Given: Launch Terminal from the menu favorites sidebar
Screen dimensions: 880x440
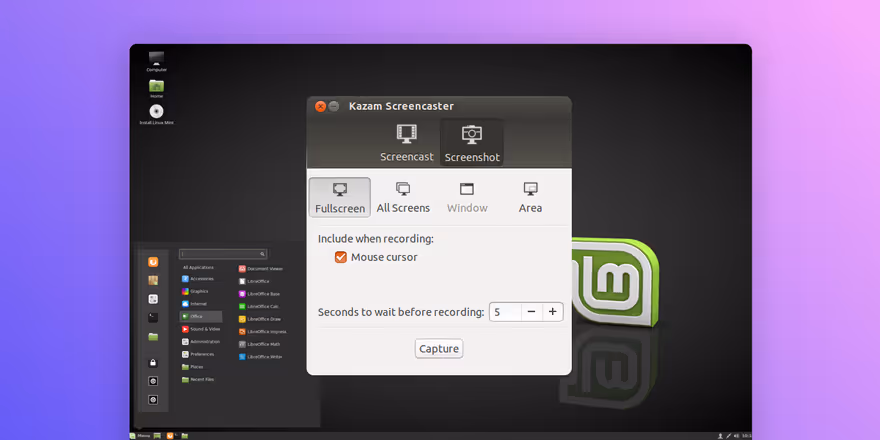Looking at the screenshot, I should pos(153,318).
